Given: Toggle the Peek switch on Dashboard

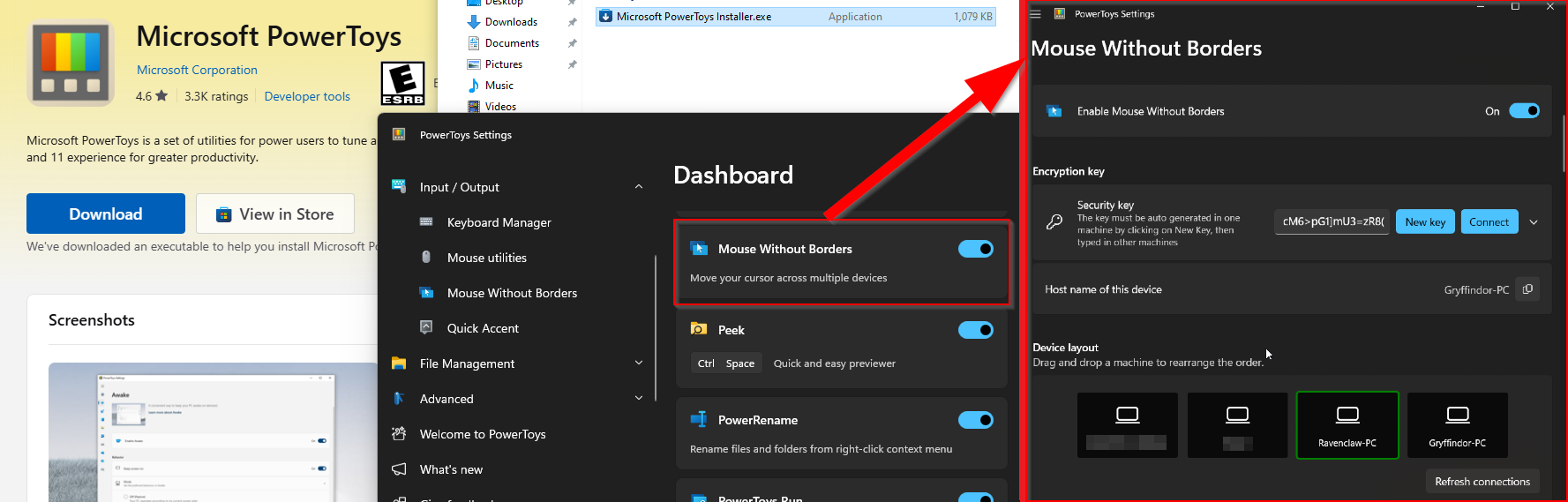Looking at the screenshot, I should point(976,330).
